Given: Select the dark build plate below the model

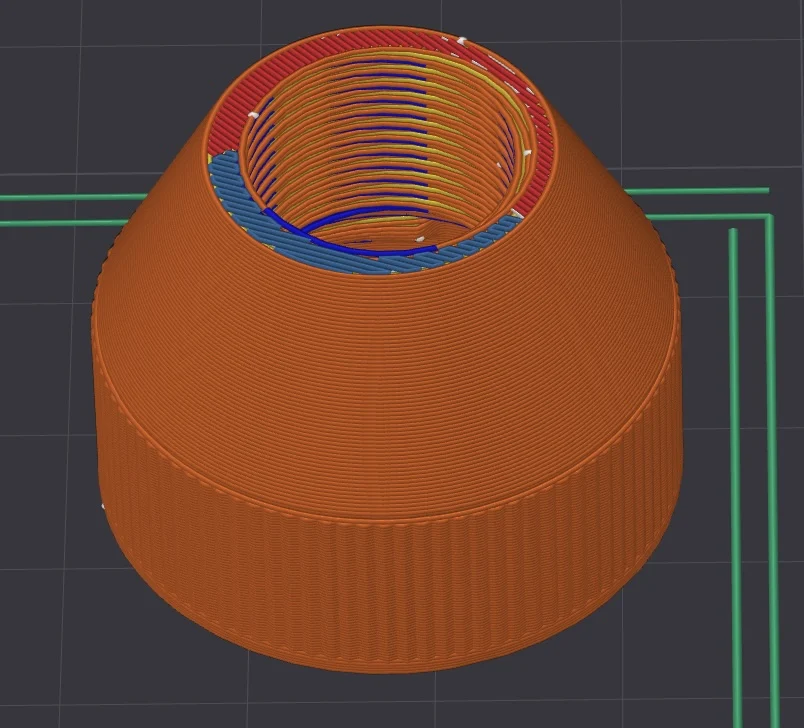Looking at the screenshot, I should 390,702.
